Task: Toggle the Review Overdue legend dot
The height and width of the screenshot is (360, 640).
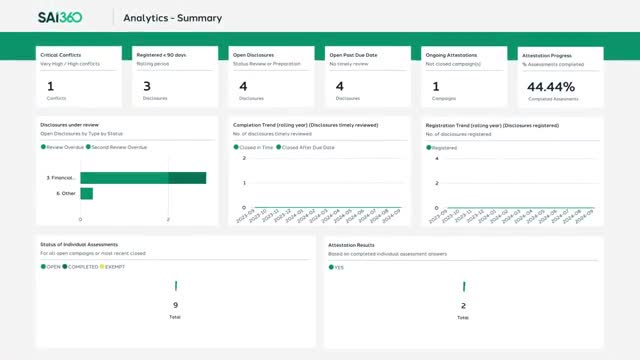Action: (43, 147)
